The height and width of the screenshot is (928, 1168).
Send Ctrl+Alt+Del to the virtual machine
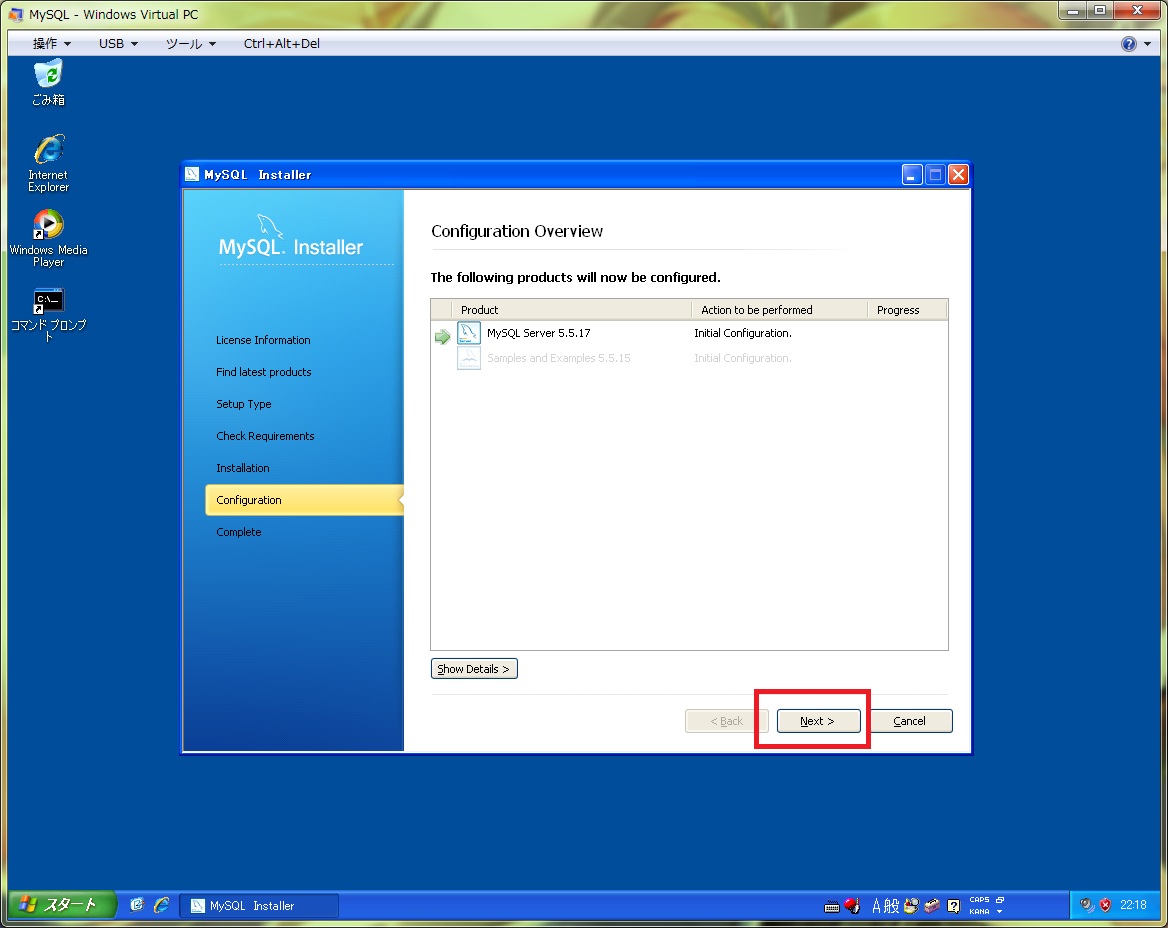click(282, 43)
